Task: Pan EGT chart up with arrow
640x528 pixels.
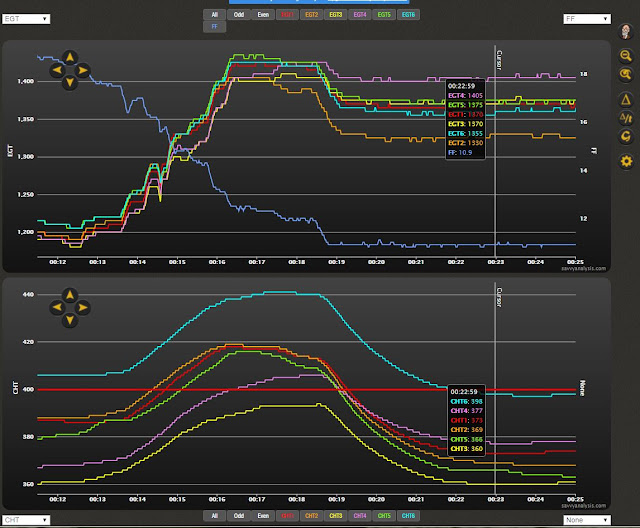Action: point(70,58)
